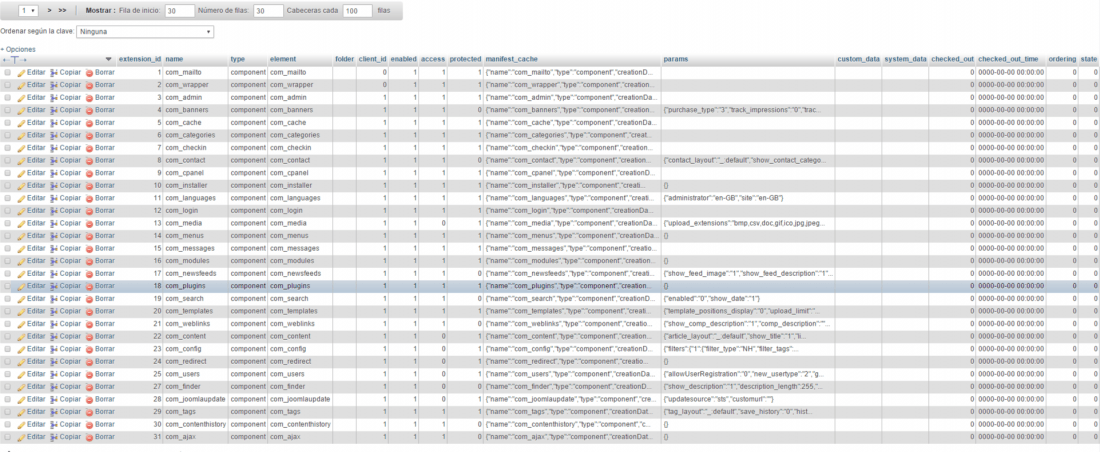Click the 'Número de filas' input field

pyautogui.click(x=269, y=11)
